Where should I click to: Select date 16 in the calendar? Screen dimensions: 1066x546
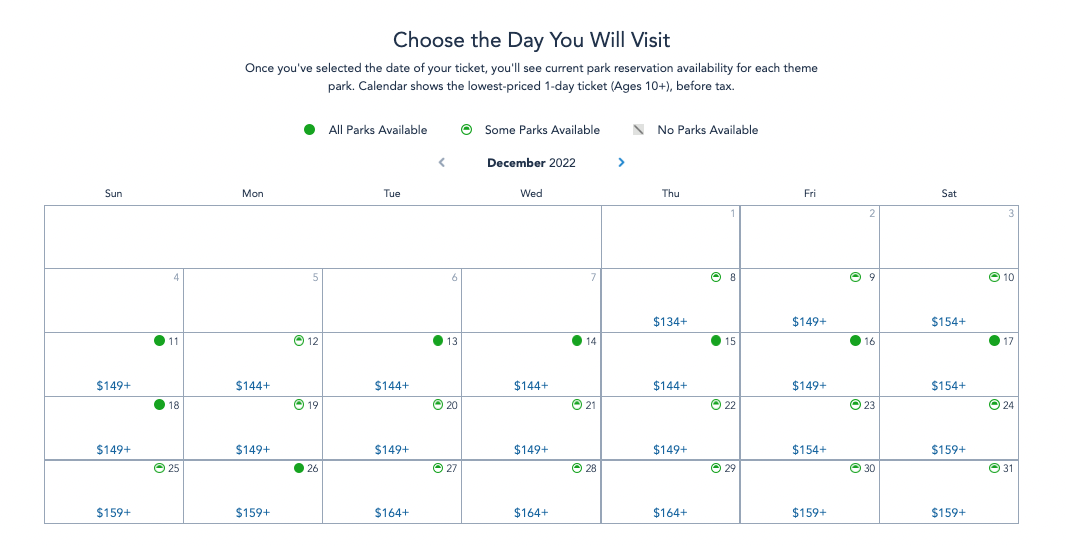(x=869, y=342)
